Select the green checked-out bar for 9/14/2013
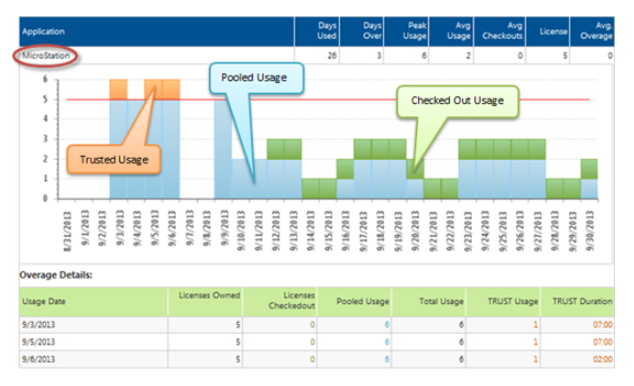Screen dimensions: 634x386 point(310,188)
